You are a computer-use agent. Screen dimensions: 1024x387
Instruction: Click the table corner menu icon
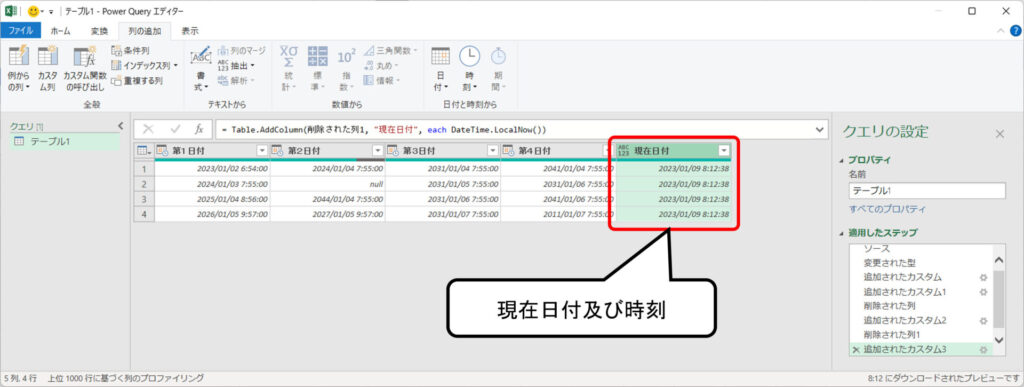pos(144,151)
